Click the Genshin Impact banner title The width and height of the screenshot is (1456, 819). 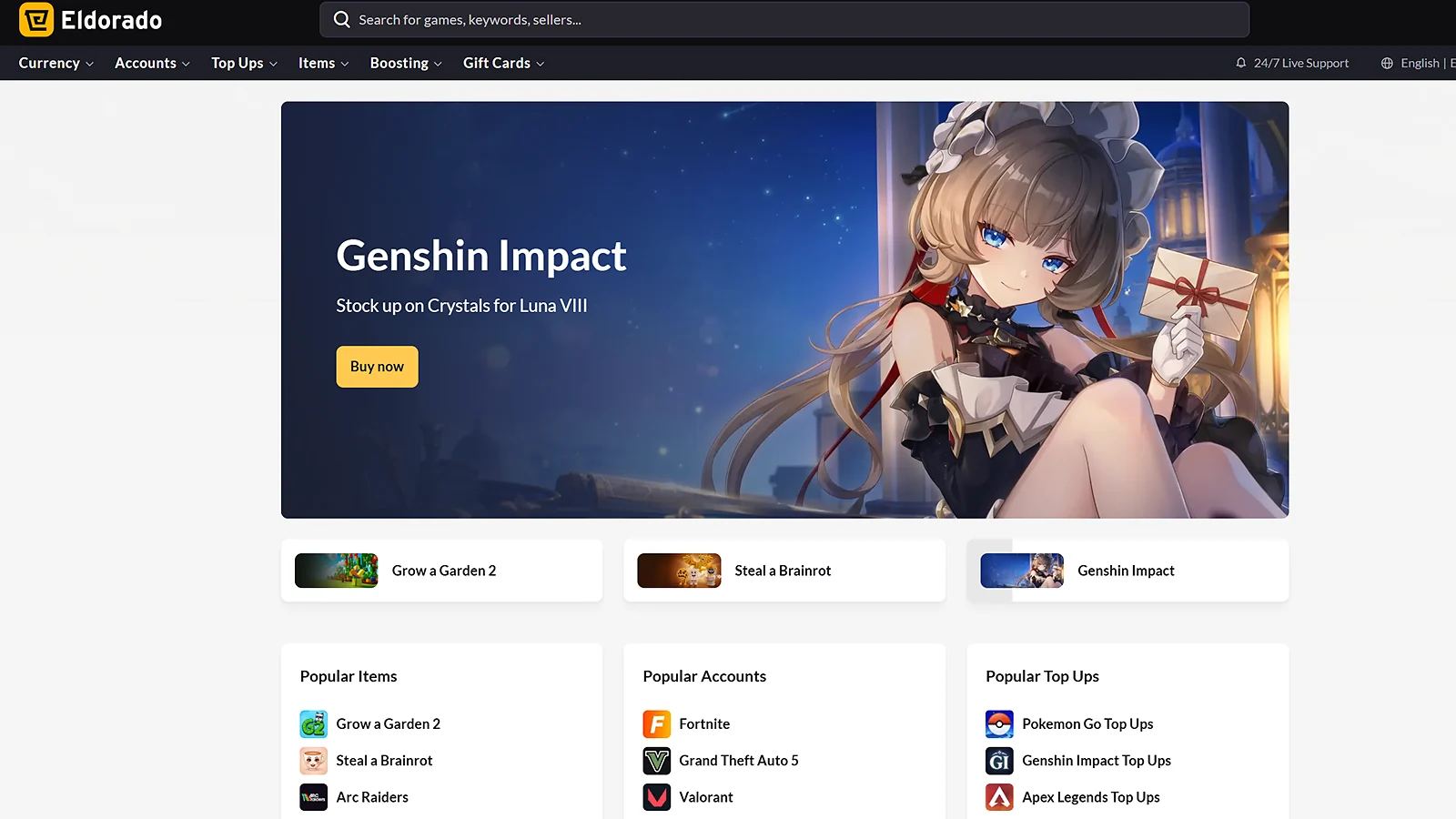click(x=481, y=257)
